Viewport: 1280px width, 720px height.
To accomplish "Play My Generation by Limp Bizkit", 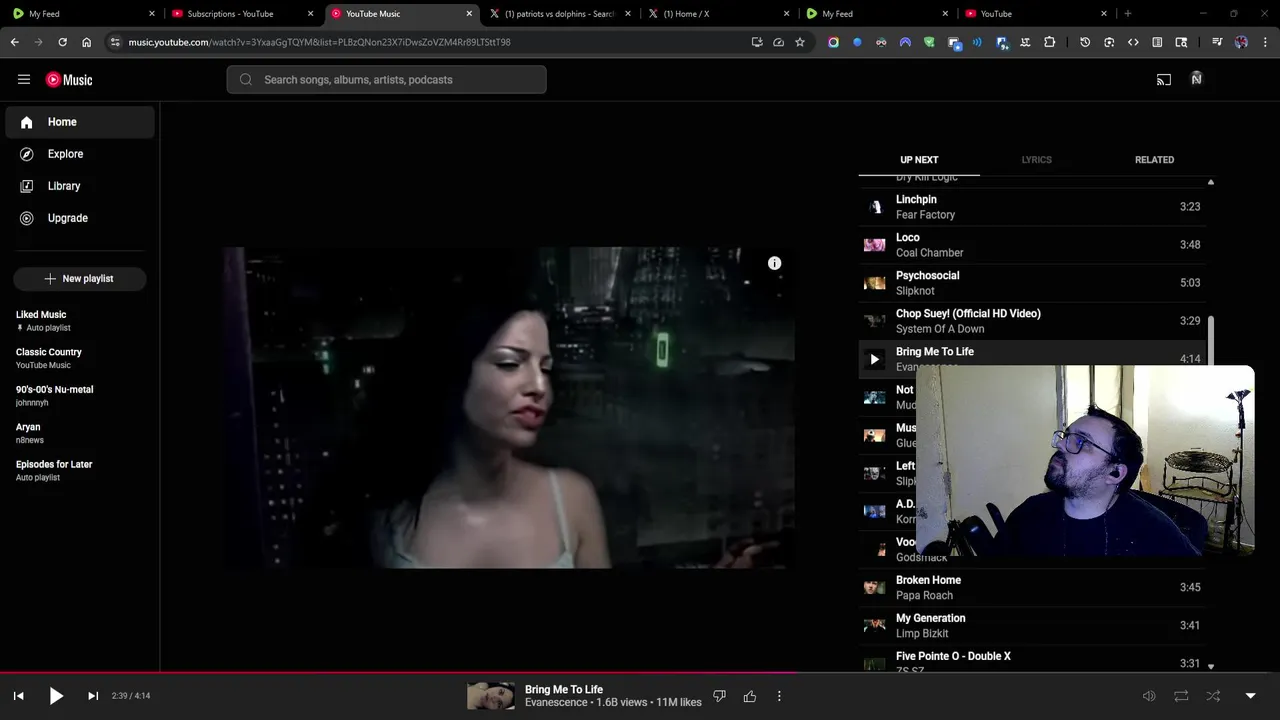I will (x=1032, y=625).
